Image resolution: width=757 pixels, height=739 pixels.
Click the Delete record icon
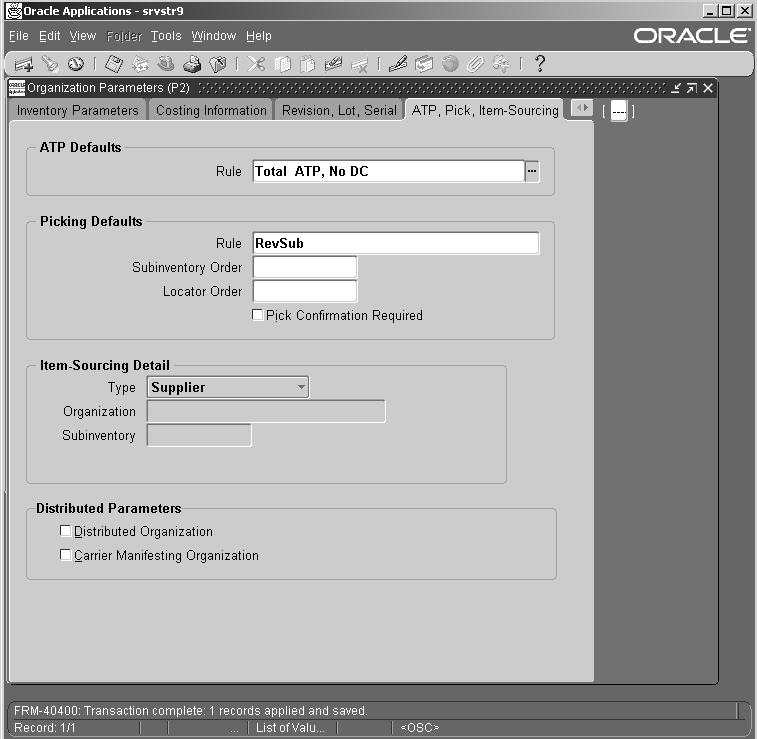[360, 64]
